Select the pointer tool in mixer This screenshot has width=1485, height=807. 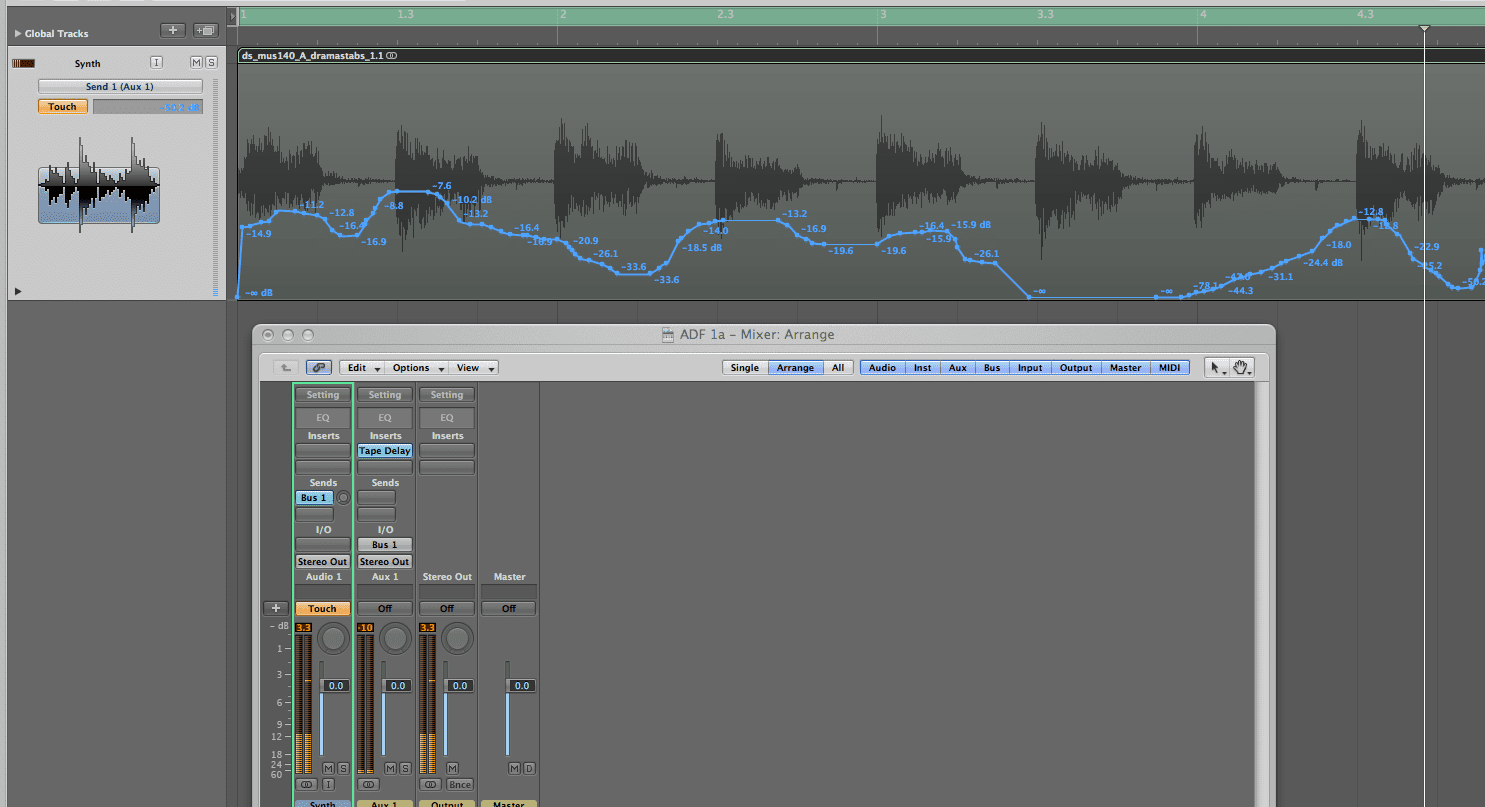pyautogui.click(x=1217, y=368)
